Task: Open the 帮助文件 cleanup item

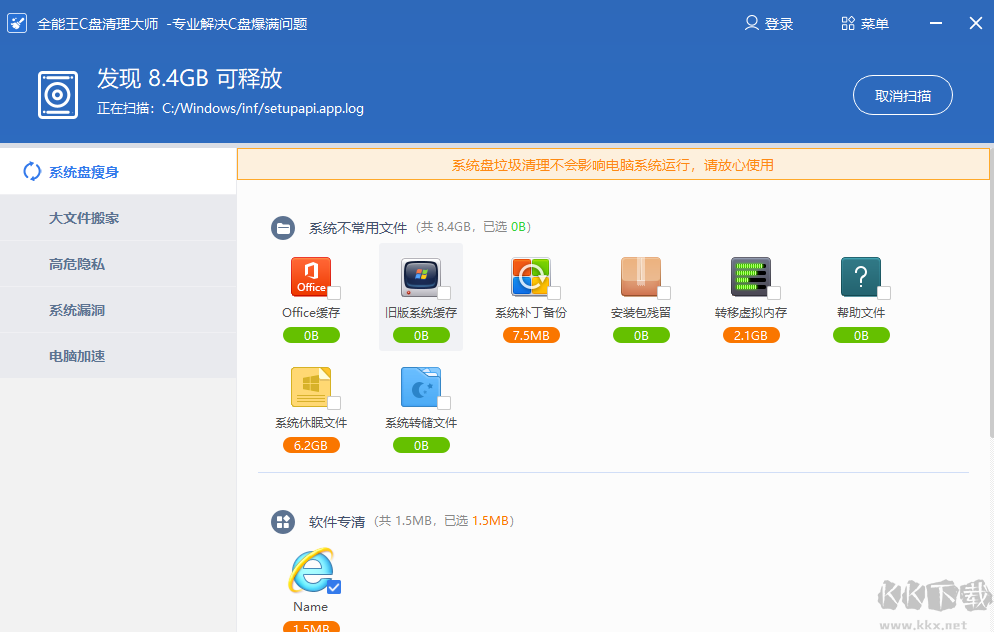Action: [x=861, y=277]
